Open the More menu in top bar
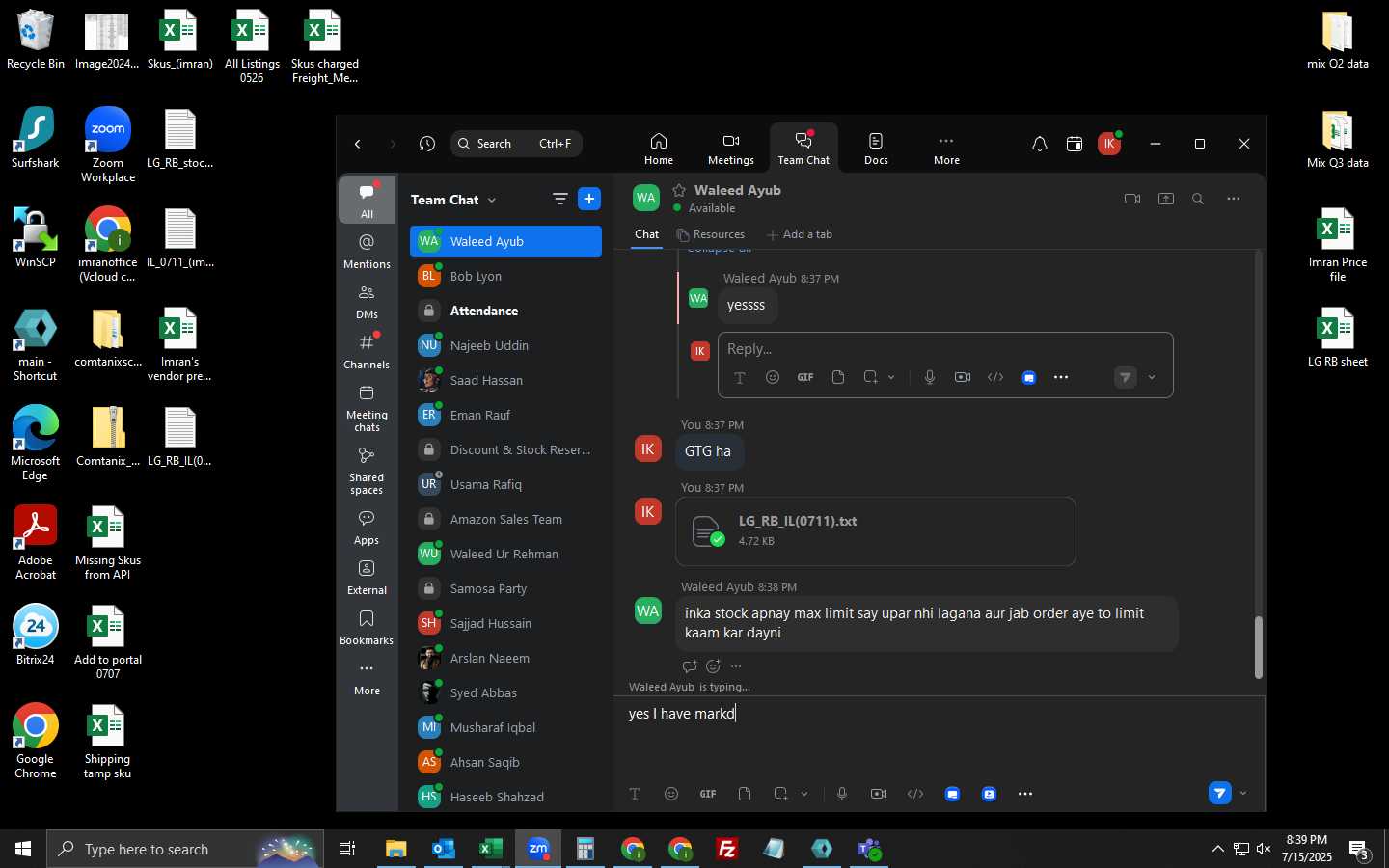This screenshot has height=868, width=1389. (x=946, y=149)
